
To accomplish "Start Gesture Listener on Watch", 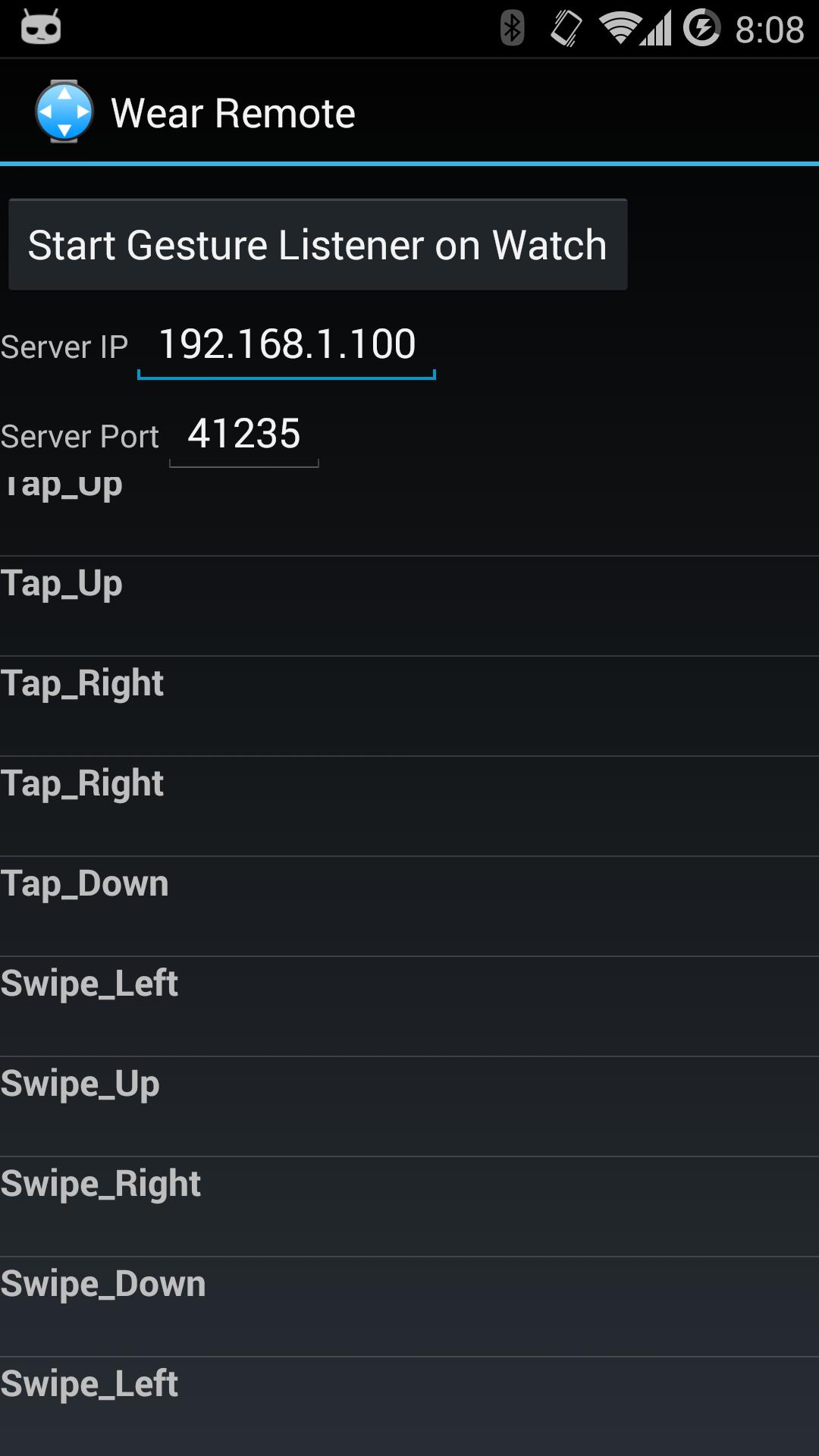I will (x=318, y=245).
